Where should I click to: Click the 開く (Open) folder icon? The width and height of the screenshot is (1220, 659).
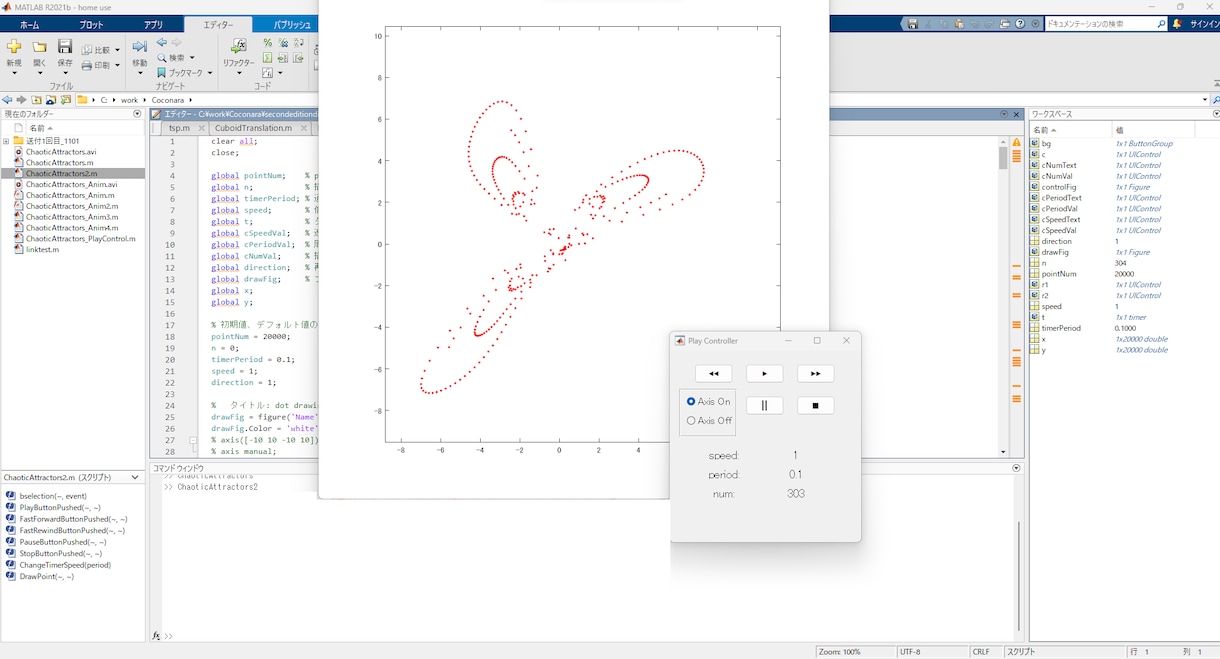click(x=39, y=46)
